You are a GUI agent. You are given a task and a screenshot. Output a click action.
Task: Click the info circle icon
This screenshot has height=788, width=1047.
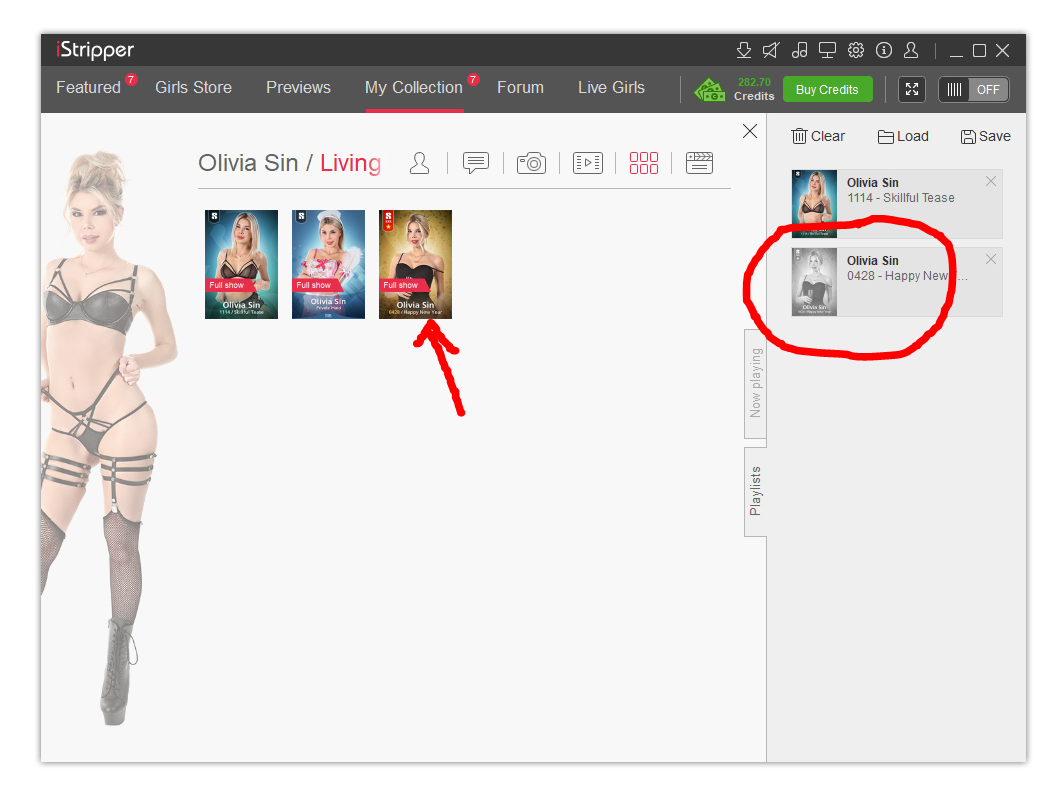(x=883, y=51)
